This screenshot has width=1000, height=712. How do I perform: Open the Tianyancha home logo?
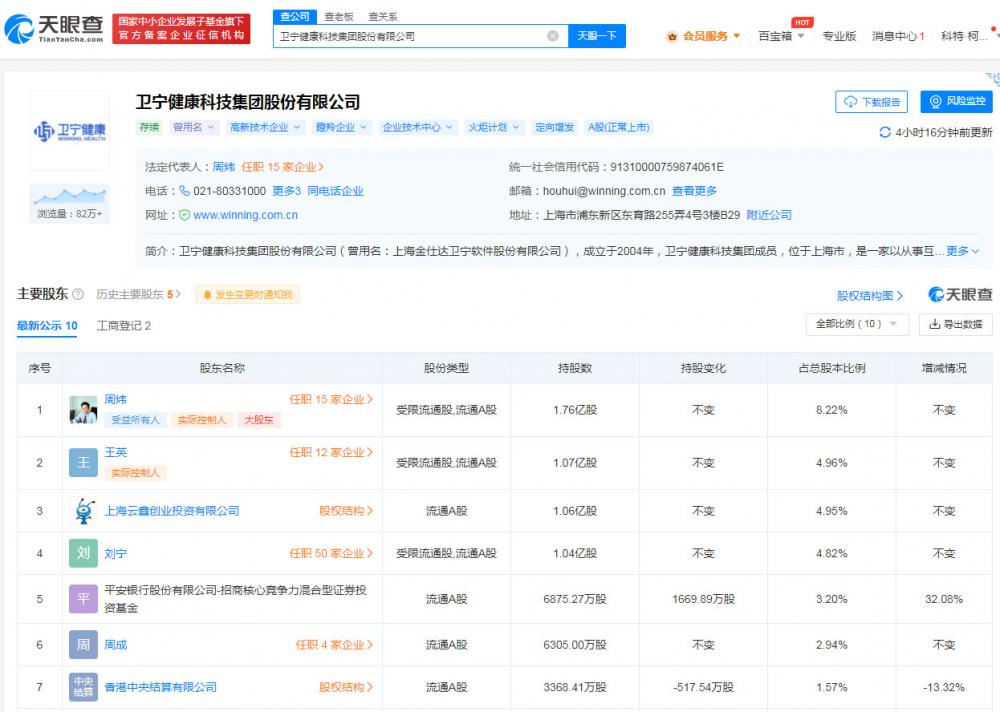coord(54,29)
